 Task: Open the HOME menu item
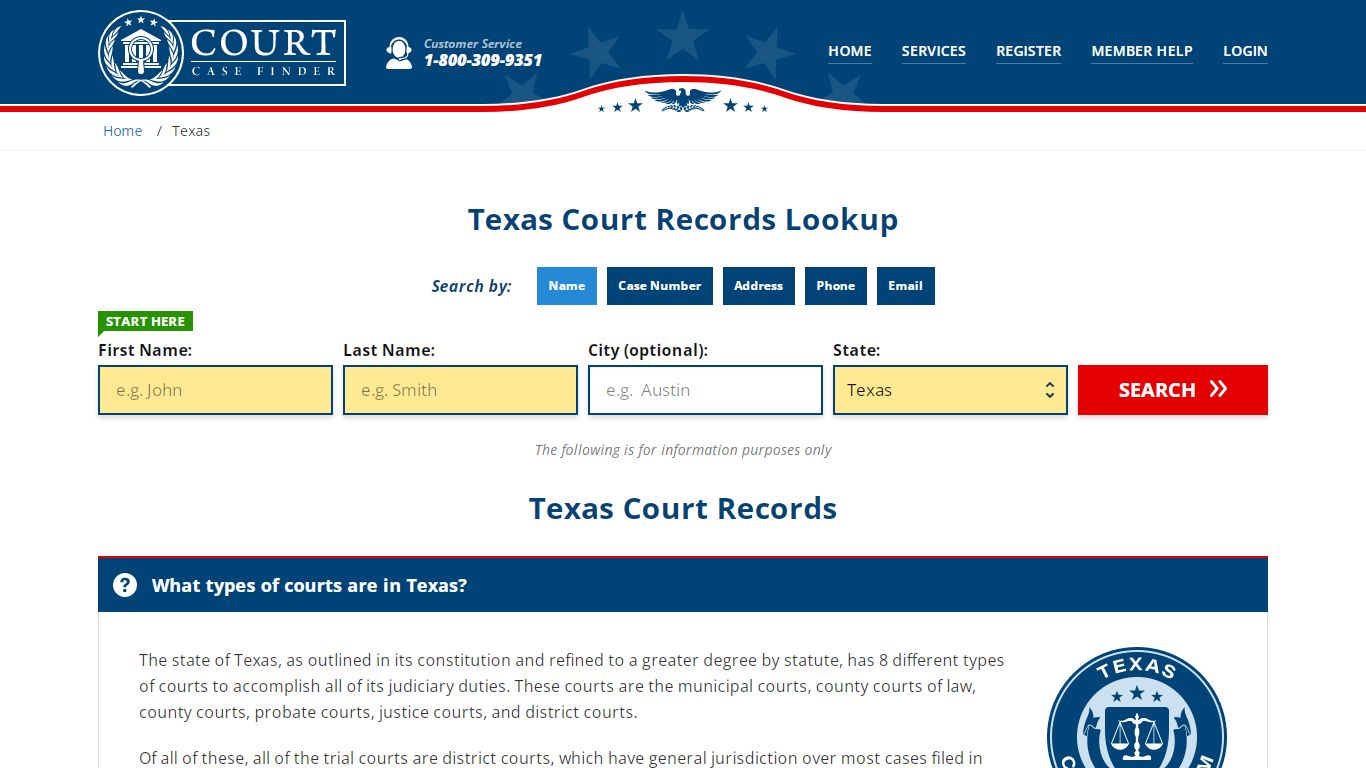pos(850,51)
